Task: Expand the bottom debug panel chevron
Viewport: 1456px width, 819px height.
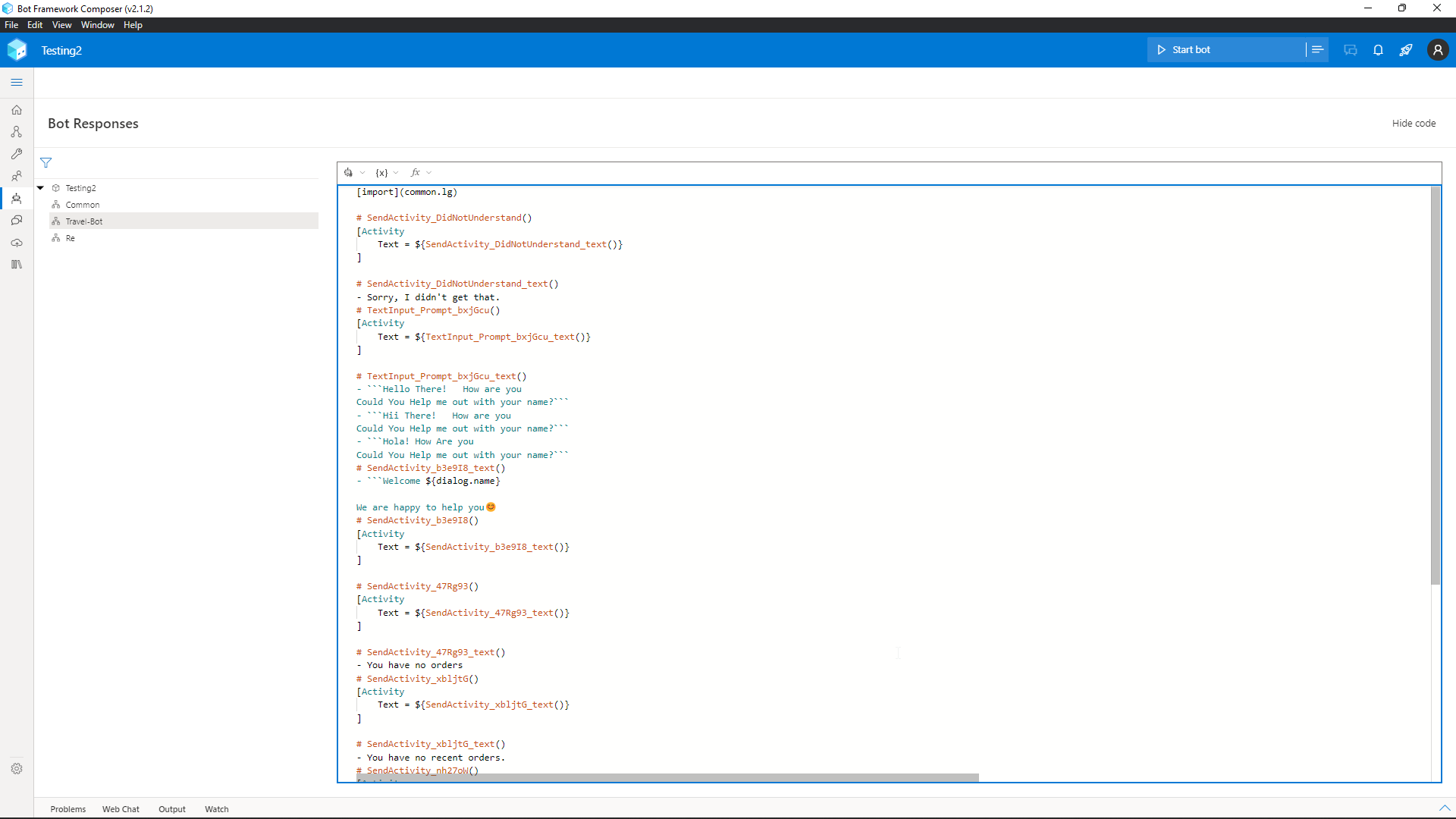Action: pyautogui.click(x=1445, y=808)
